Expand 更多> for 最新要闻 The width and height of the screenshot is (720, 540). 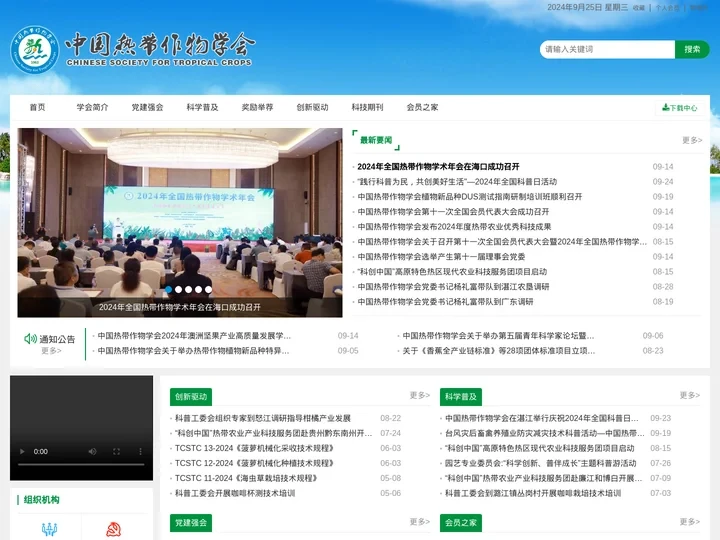(692, 140)
